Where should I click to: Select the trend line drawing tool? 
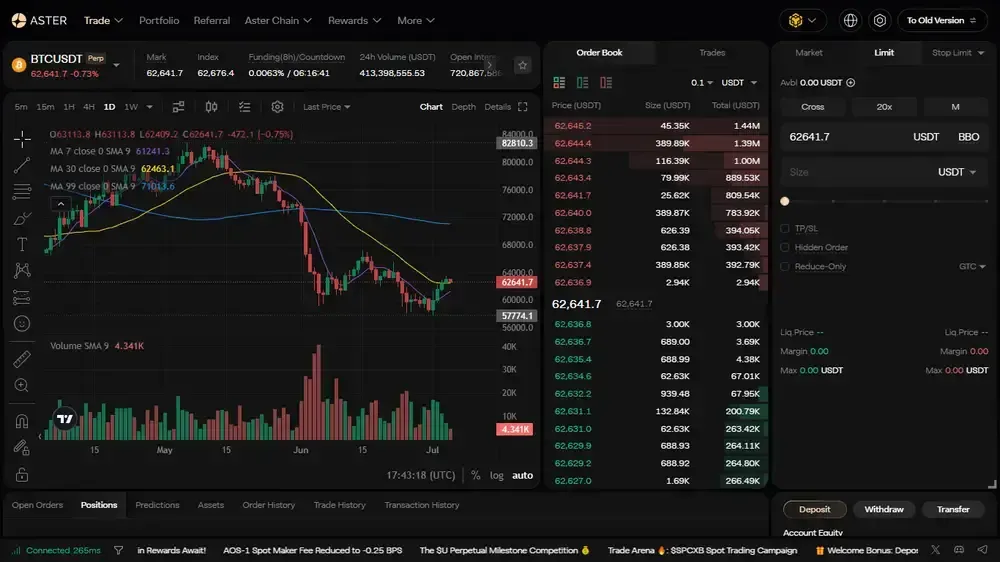[22, 165]
